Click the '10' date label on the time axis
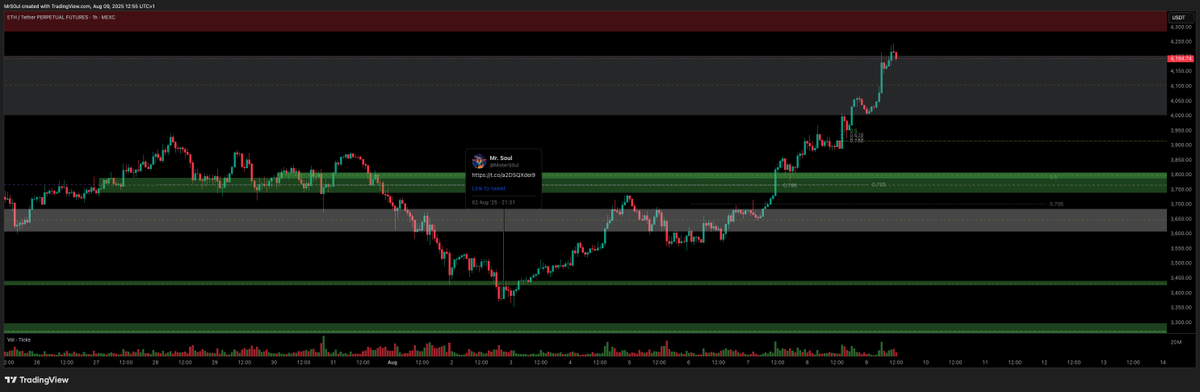The image size is (1200, 392). 925,362
